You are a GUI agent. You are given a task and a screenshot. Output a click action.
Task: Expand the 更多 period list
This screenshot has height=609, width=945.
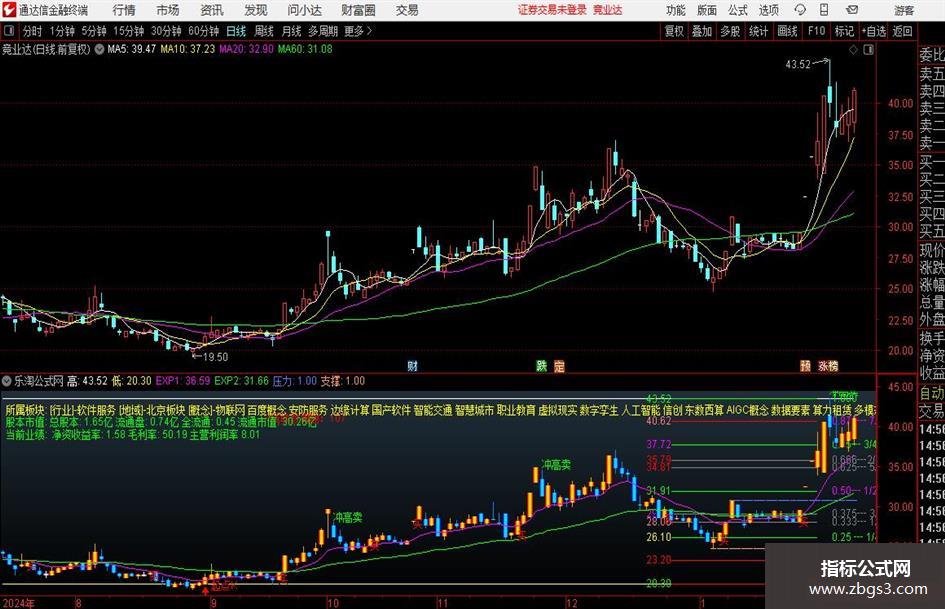coord(358,31)
